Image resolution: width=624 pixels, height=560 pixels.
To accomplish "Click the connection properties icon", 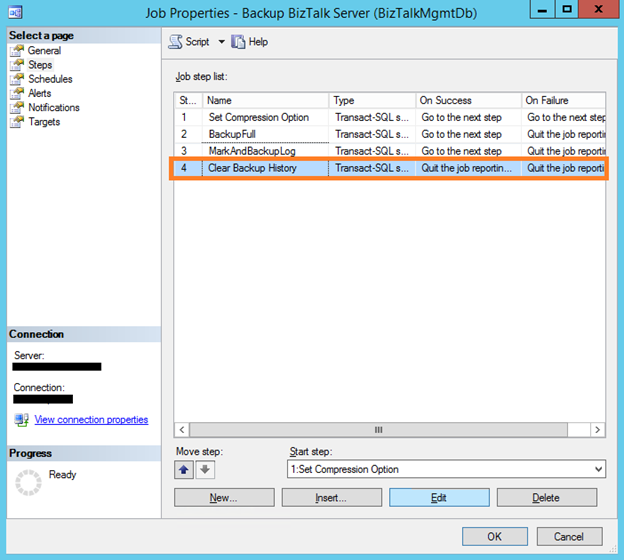I will (x=21, y=420).
